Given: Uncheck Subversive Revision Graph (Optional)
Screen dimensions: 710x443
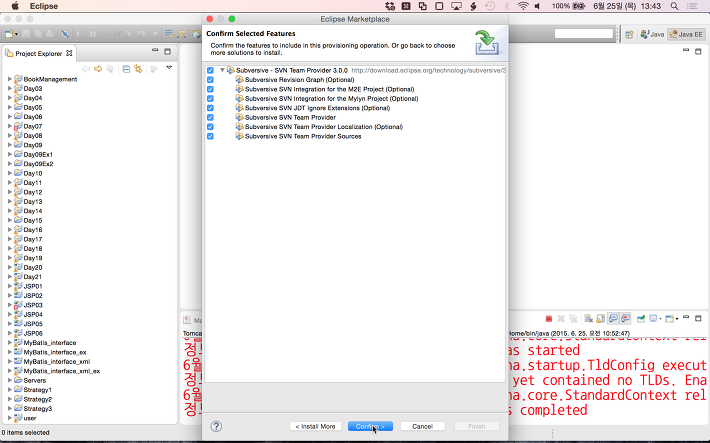Looking at the screenshot, I should tap(210, 80).
